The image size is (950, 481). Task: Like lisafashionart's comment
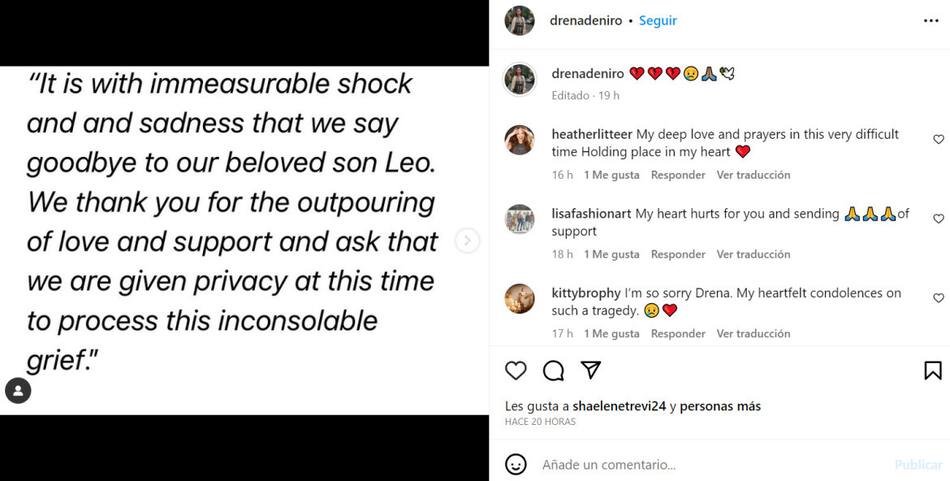(x=938, y=219)
